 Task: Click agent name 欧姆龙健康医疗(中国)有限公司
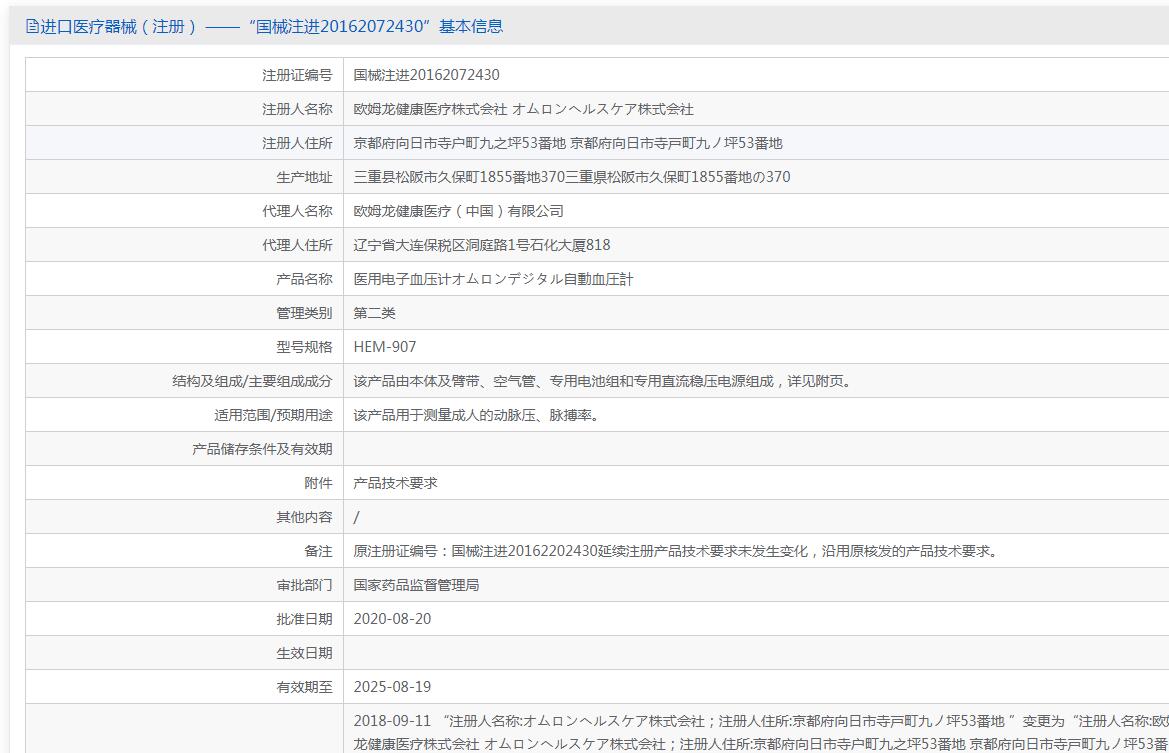click(x=459, y=211)
